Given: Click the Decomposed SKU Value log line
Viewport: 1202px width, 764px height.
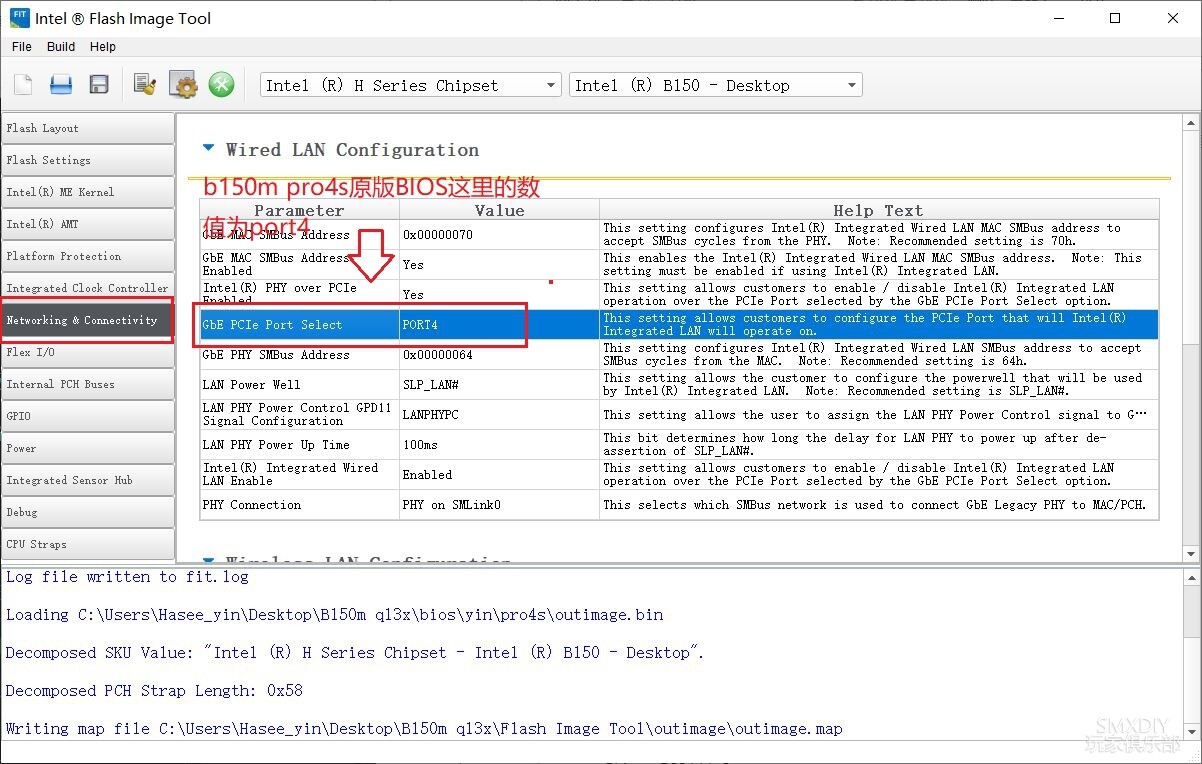Looking at the screenshot, I should [355, 653].
